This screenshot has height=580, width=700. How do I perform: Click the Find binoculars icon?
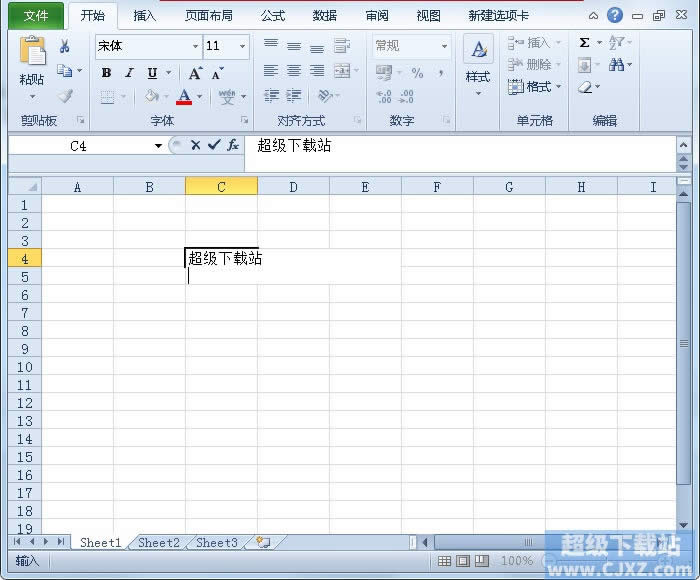point(617,65)
